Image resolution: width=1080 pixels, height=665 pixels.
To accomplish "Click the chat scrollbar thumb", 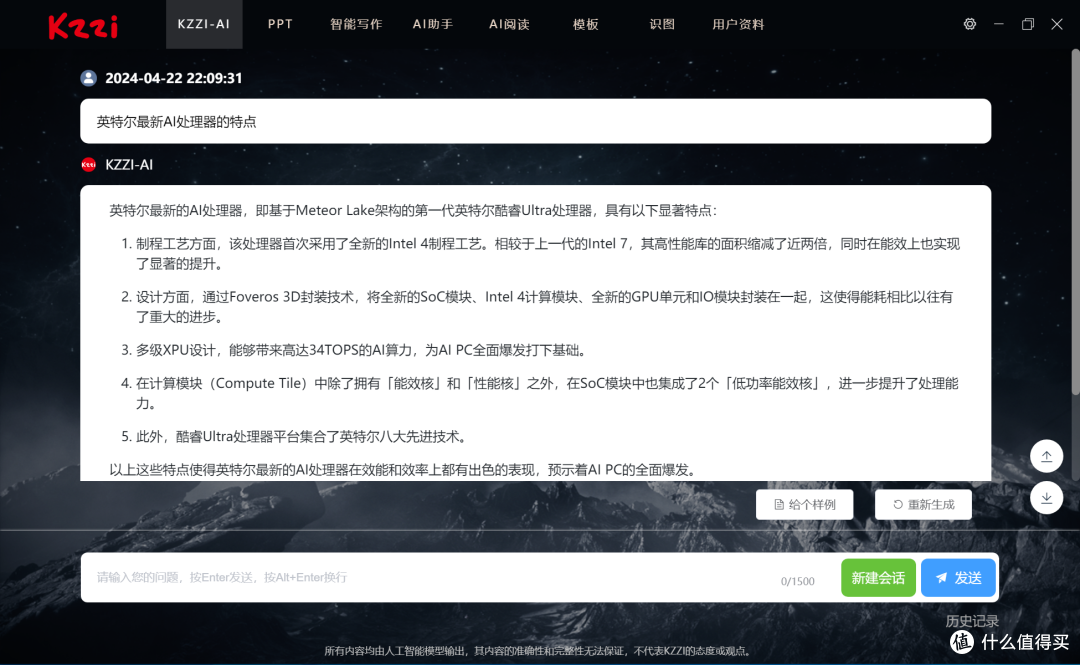I will coord(1075,224).
